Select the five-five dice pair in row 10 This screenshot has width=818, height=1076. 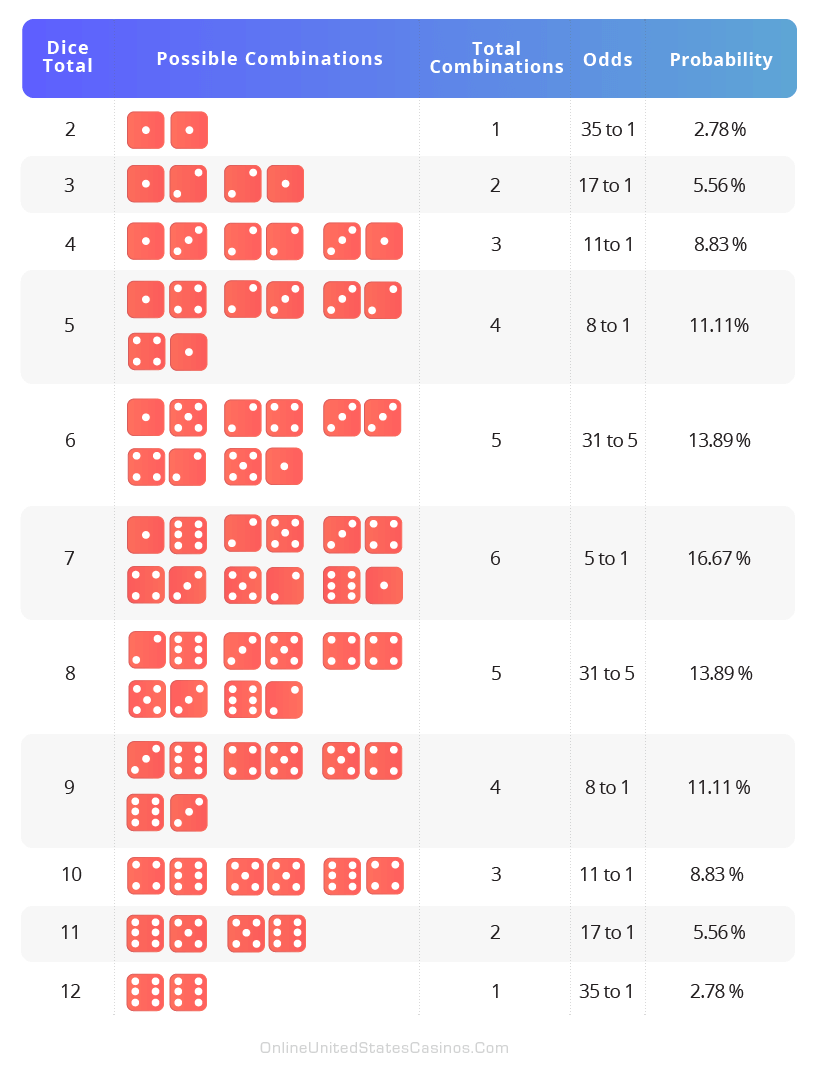(x=266, y=876)
